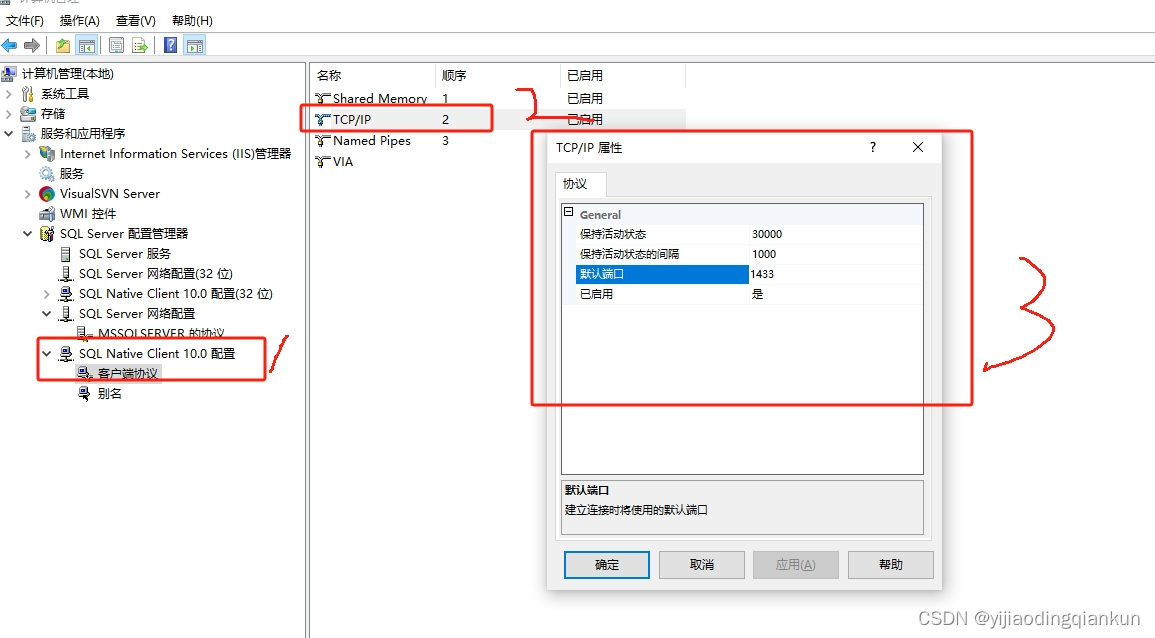1155x638 pixels.
Task: Click the 取消 button
Action: (701, 564)
